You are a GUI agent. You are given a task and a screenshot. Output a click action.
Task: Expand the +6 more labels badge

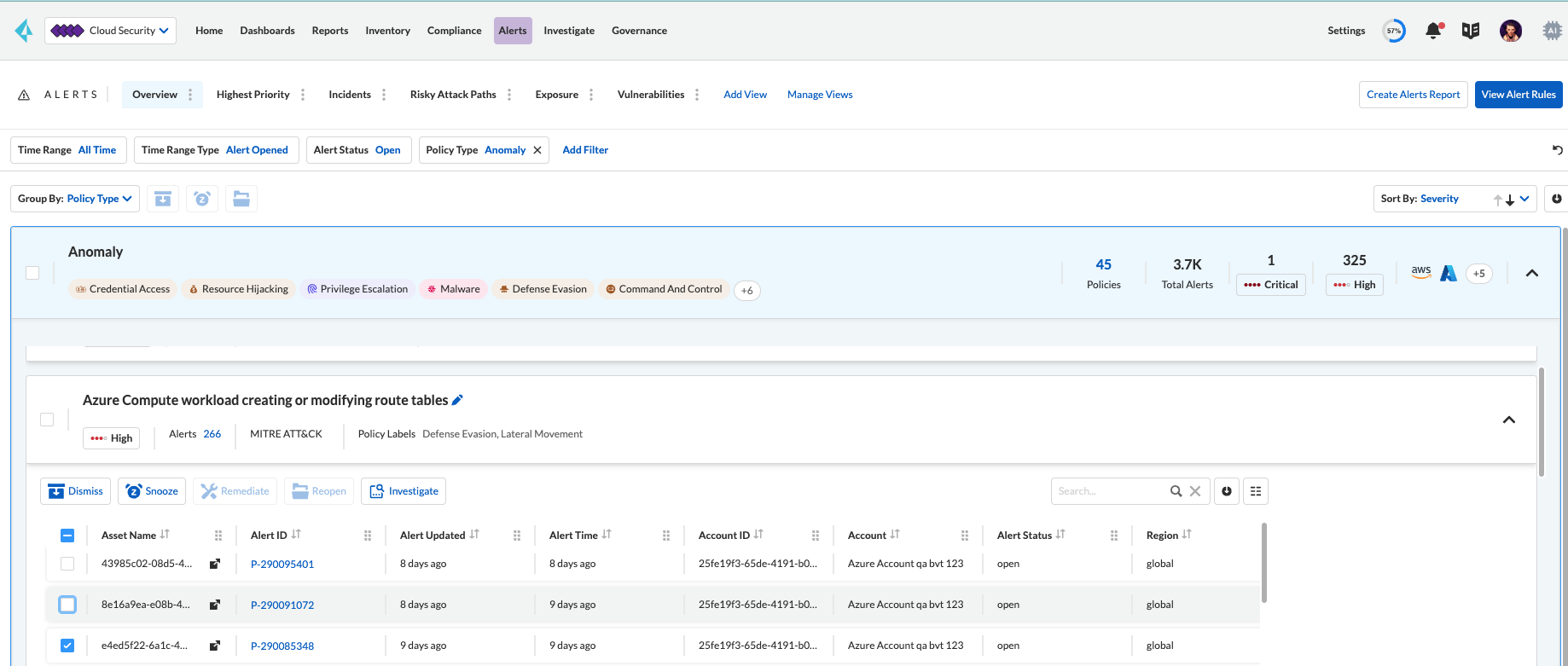click(746, 291)
